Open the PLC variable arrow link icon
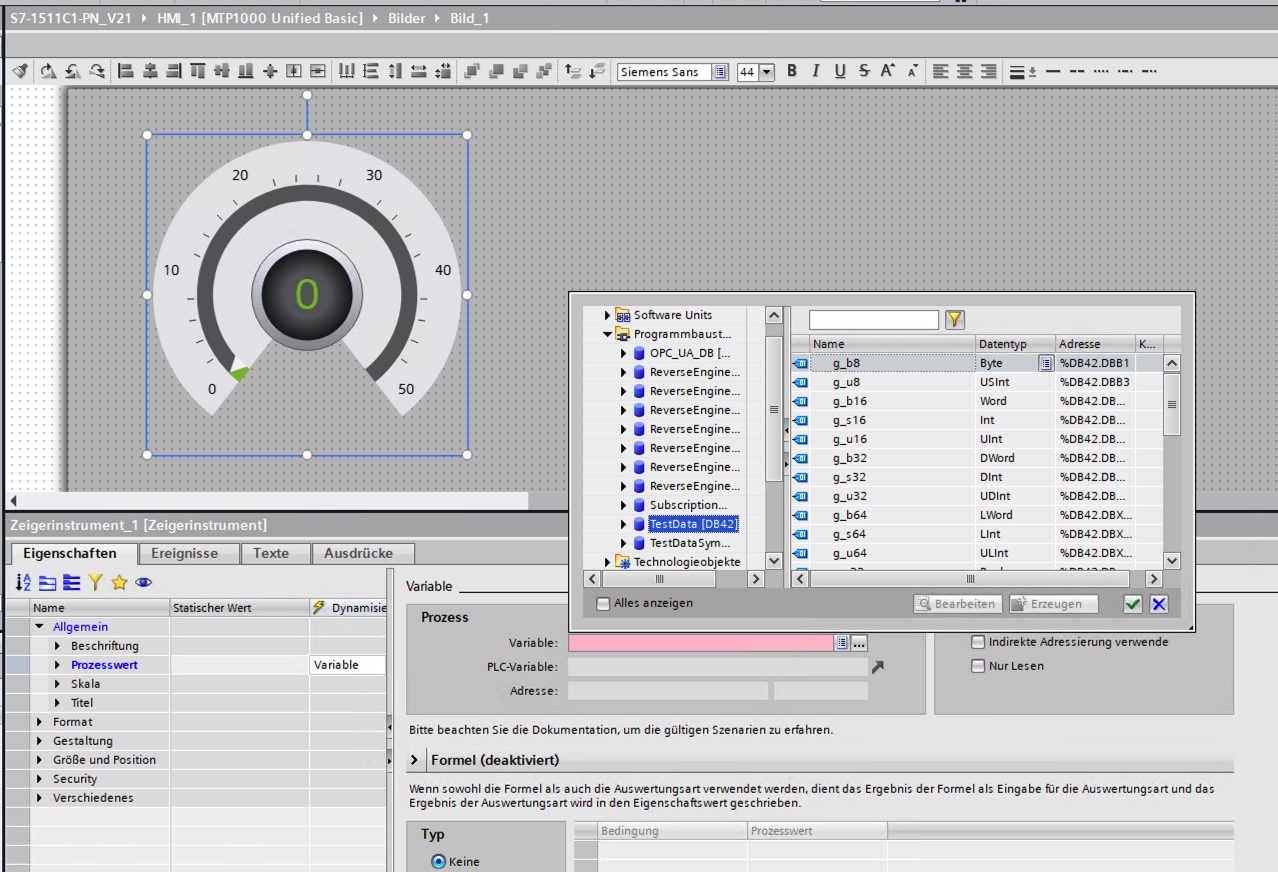The height and width of the screenshot is (872, 1278). (x=878, y=667)
